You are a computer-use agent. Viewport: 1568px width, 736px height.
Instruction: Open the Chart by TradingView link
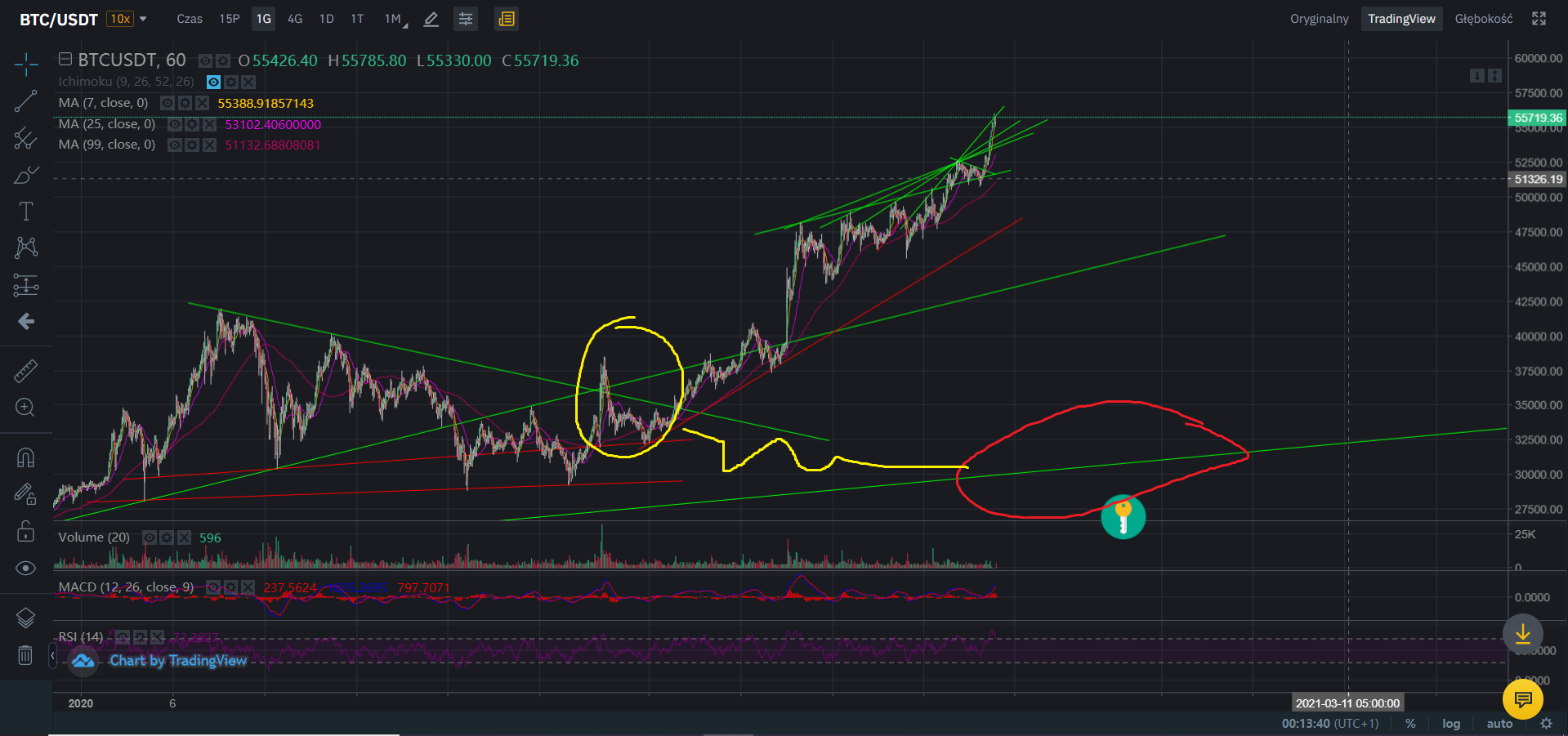pos(178,661)
